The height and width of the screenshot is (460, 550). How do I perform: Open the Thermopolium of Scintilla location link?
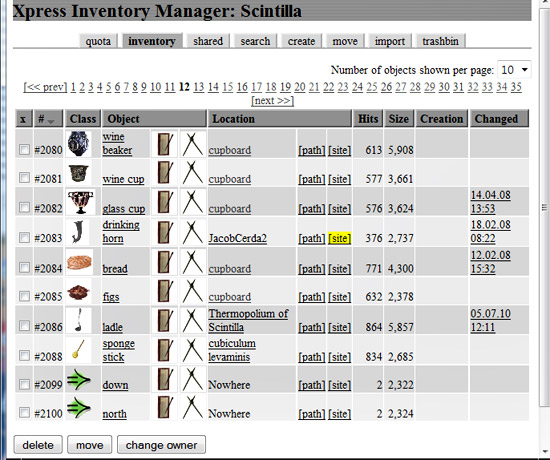coord(248,320)
